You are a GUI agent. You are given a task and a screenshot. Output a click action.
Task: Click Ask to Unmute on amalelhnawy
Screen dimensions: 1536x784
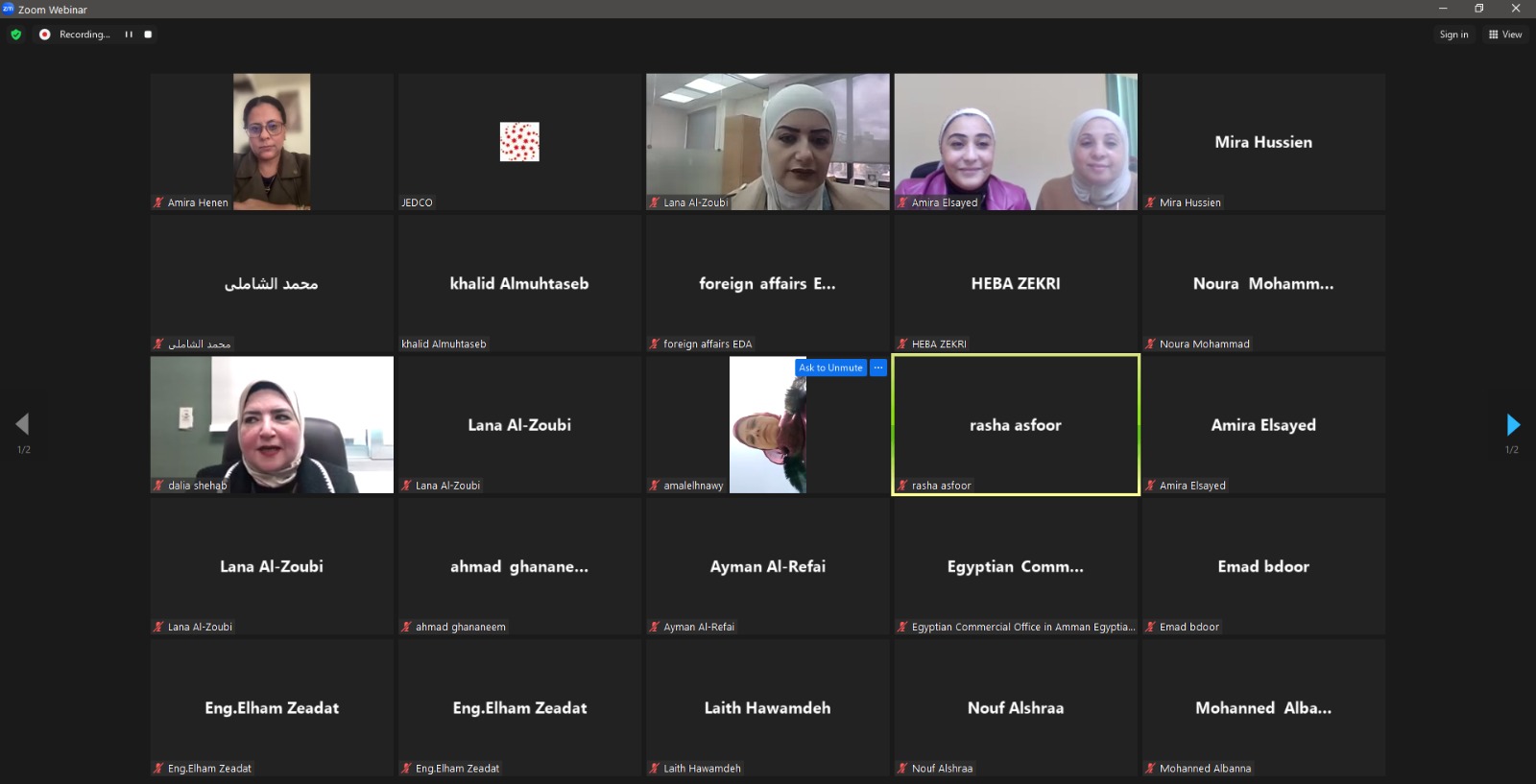[x=830, y=368]
